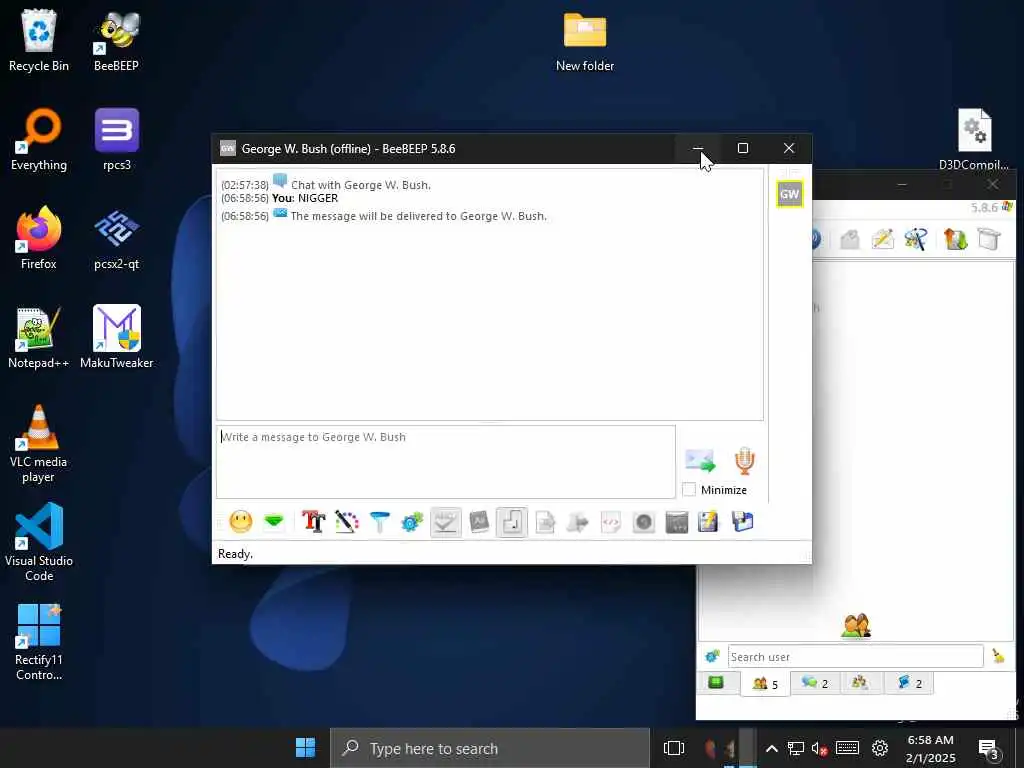Select the 'Chat with George W. Bush.' line
1024x768 pixels.
(x=360, y=185)
